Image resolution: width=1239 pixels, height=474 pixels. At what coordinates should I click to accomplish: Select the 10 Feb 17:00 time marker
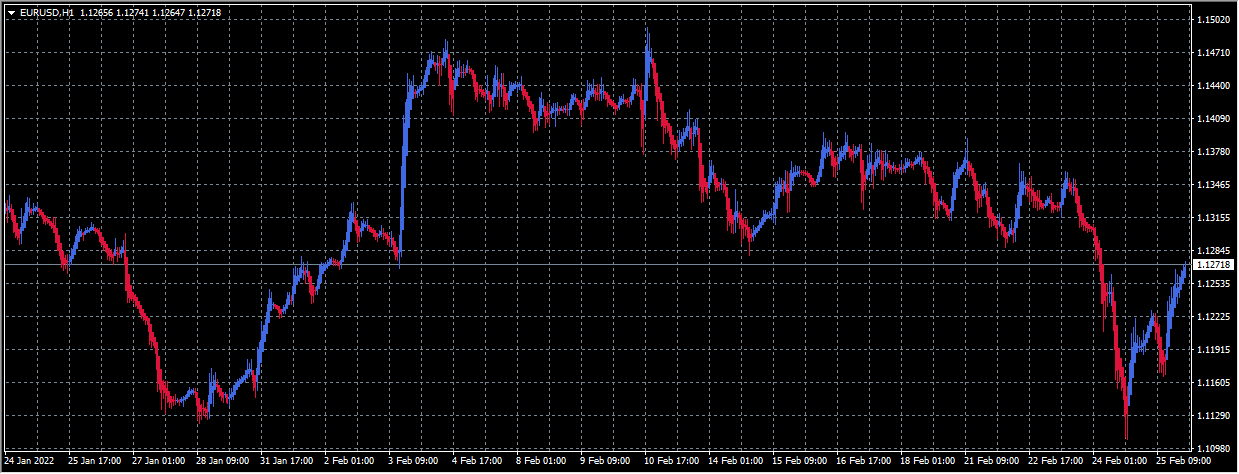[x=670, y=462]
